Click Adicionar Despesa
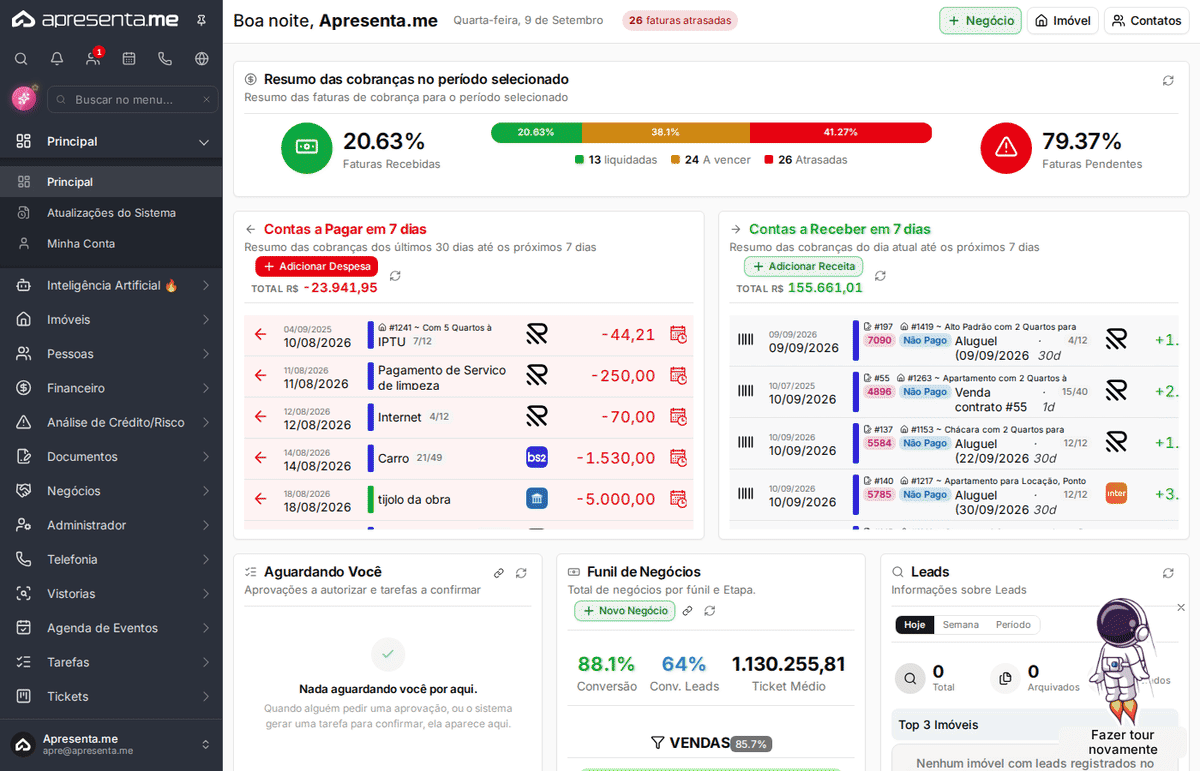 point(317,267)
